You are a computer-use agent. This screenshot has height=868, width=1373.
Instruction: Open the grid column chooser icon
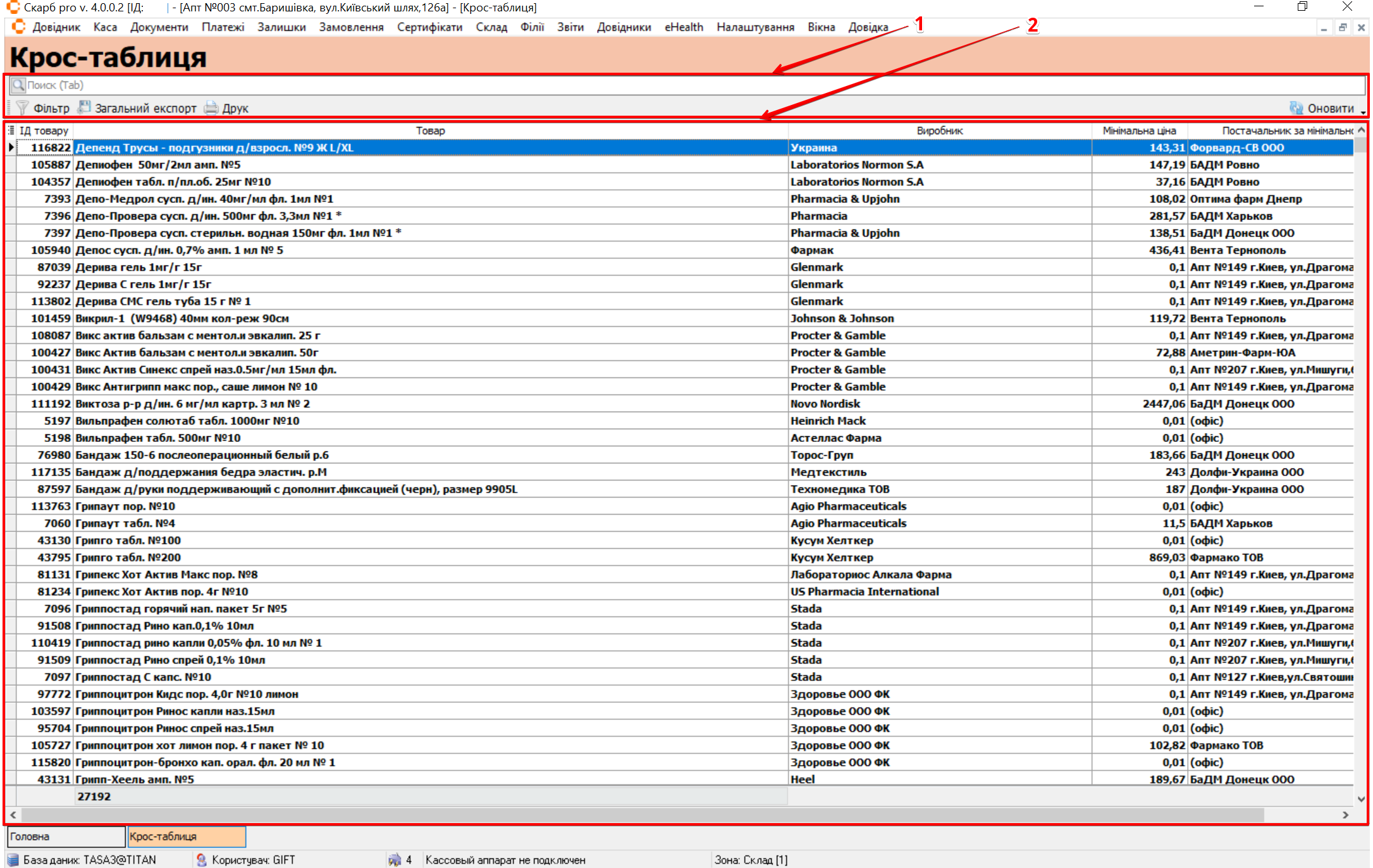tap(11, 130)
